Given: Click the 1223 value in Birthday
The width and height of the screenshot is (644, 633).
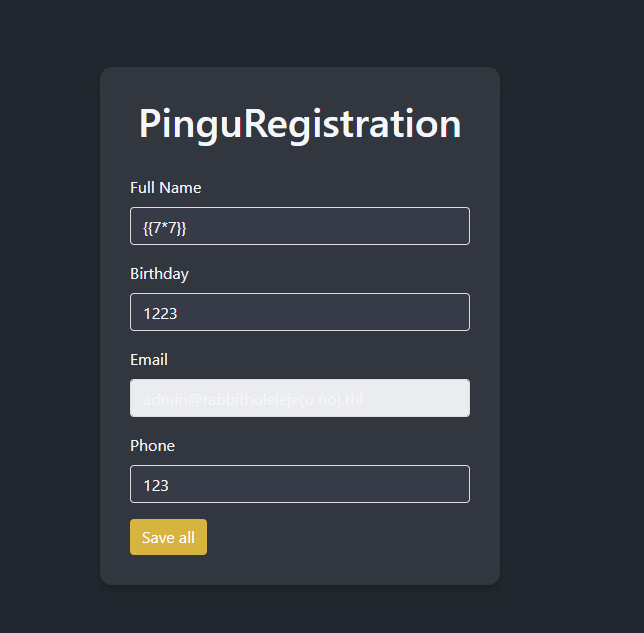Looking at the screenshot, I should tap(160, 313).
